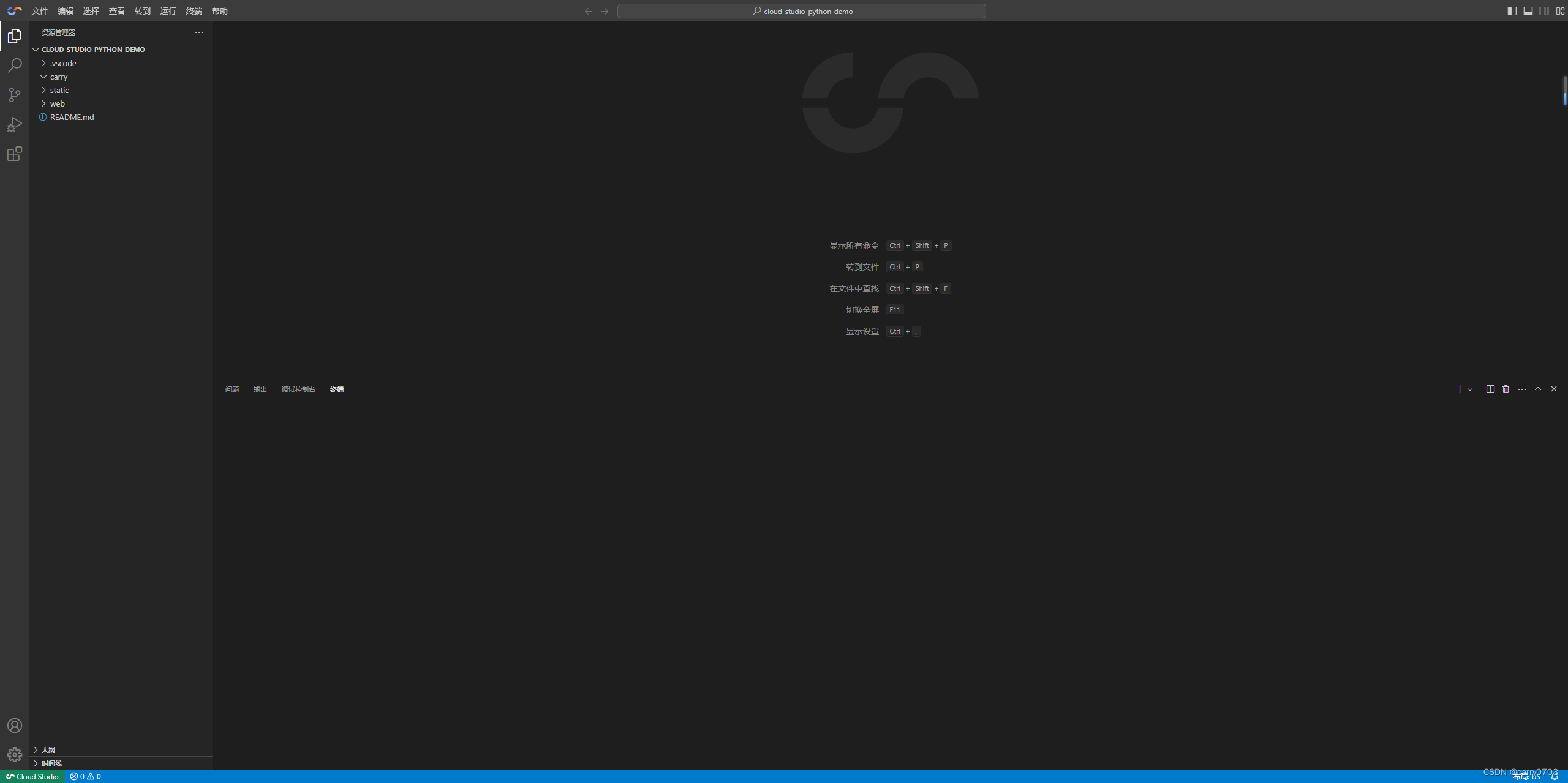Viewport: 1568px width, 783px height.
Task: Kill terminal with the trash icon
Action: coord(1506,389)
